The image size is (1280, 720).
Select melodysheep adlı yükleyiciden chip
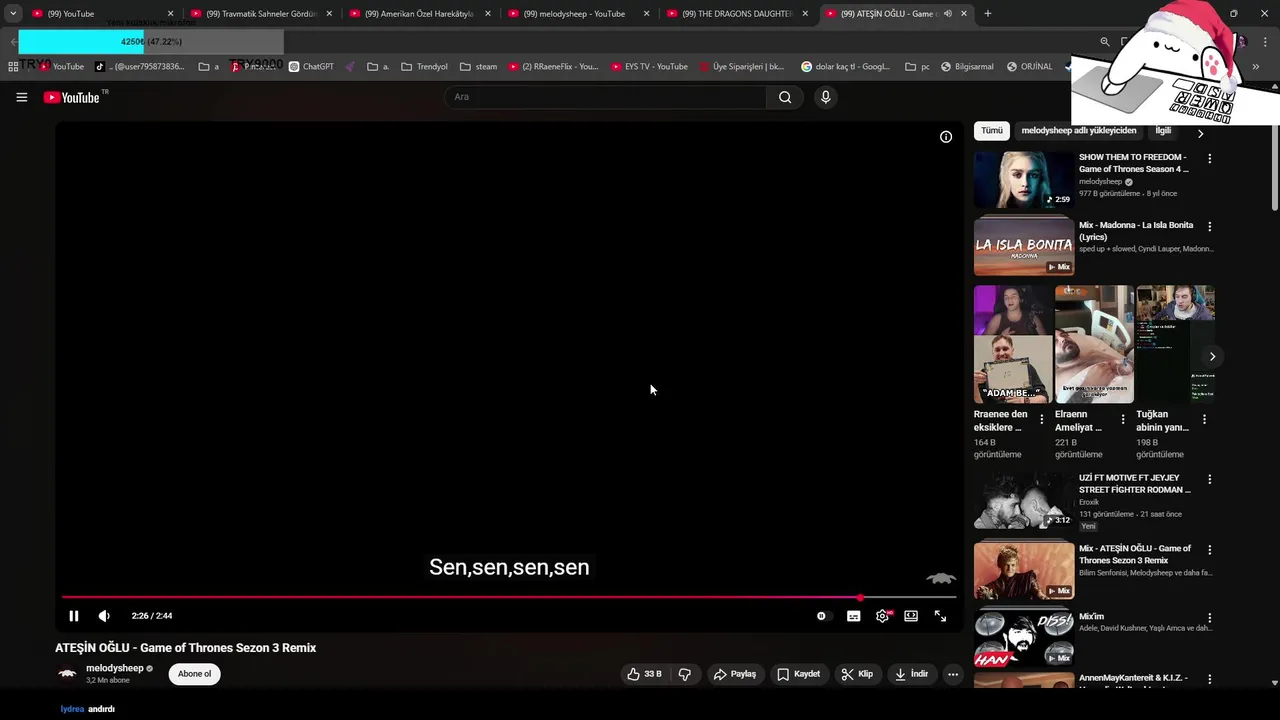1079,131
